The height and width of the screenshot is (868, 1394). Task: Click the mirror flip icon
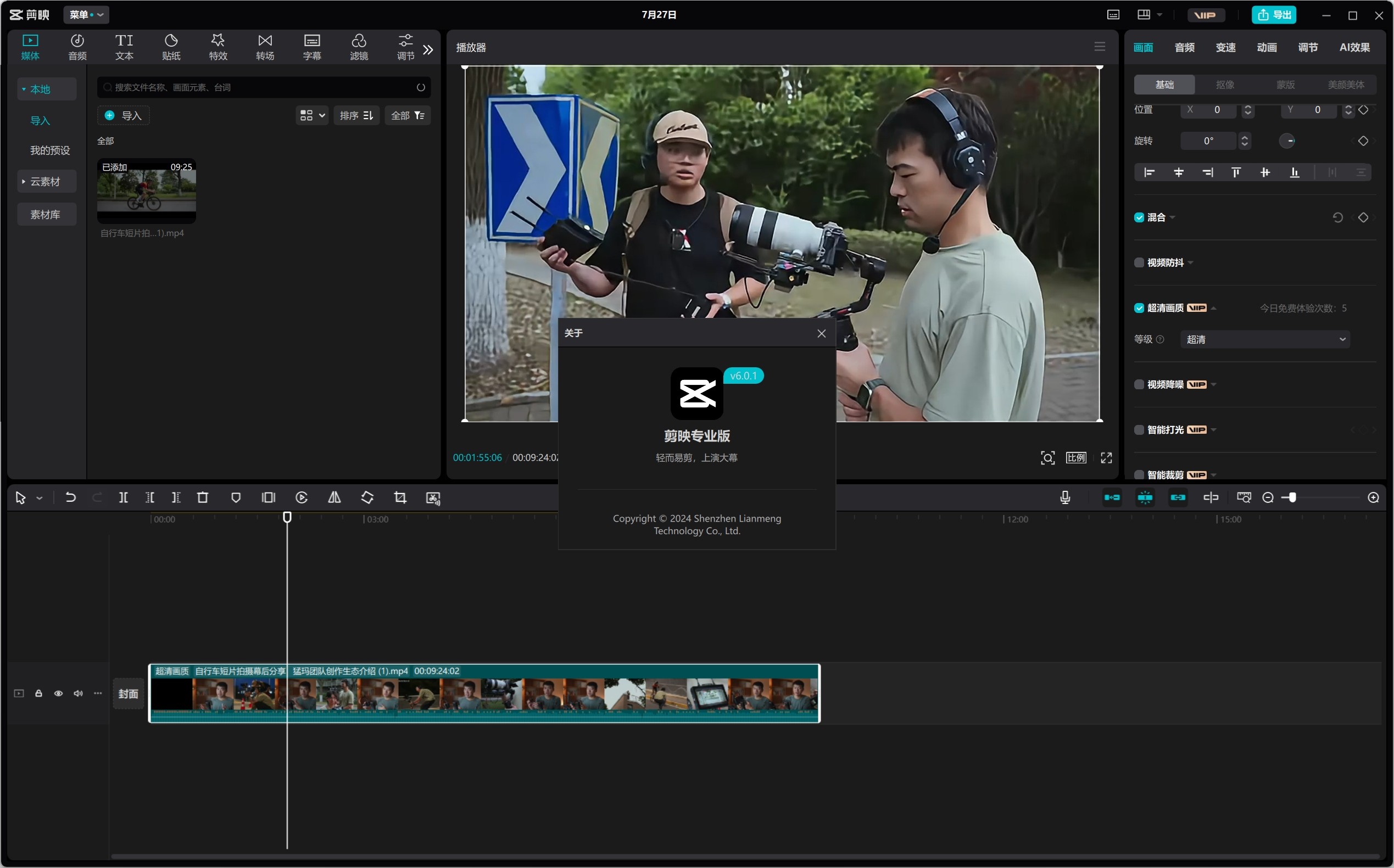click(334, 498)
